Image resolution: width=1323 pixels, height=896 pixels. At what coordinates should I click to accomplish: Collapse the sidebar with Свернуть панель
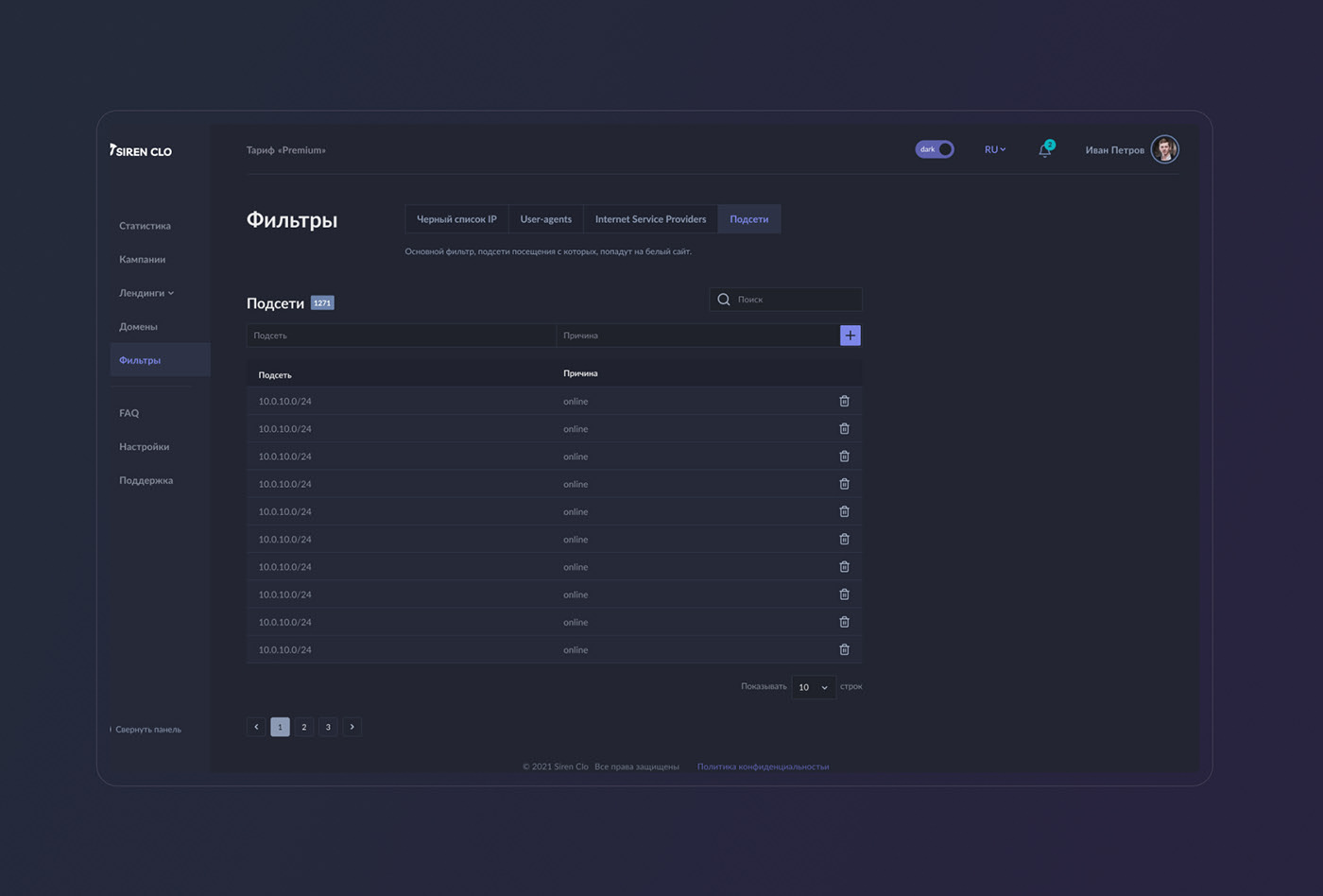146,730
